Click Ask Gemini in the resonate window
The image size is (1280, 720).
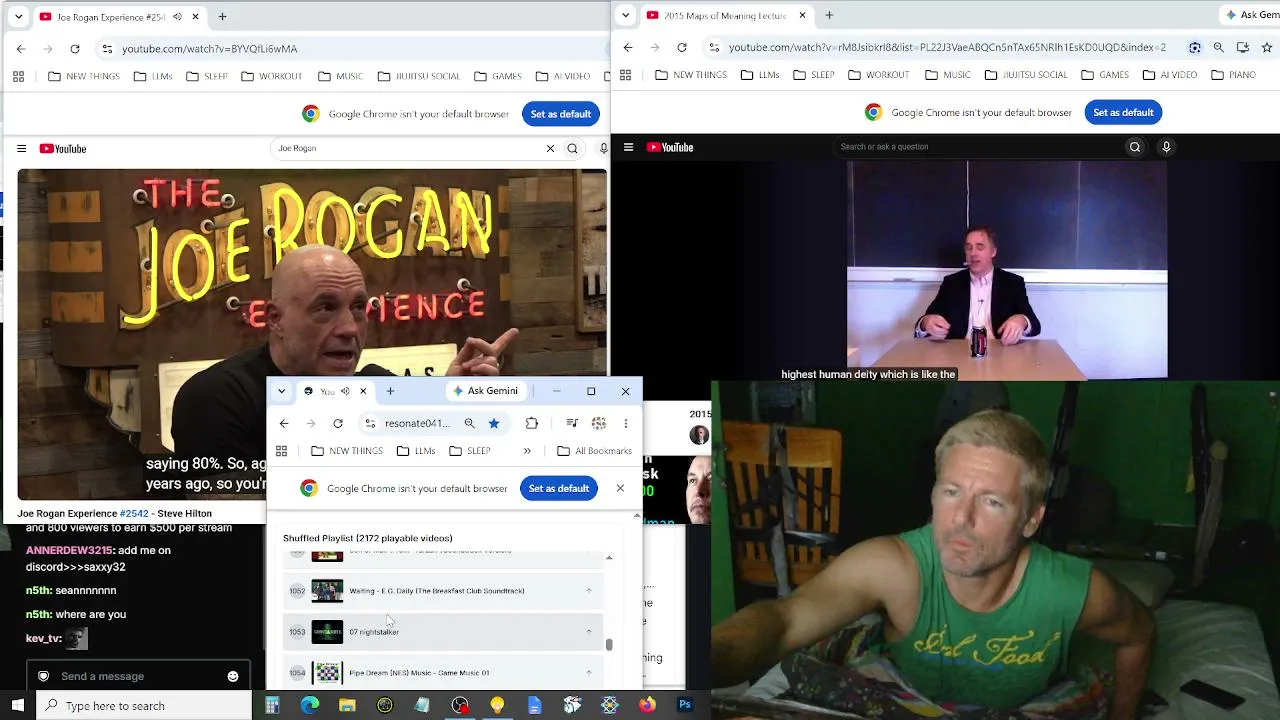click(x=485, y=391)
